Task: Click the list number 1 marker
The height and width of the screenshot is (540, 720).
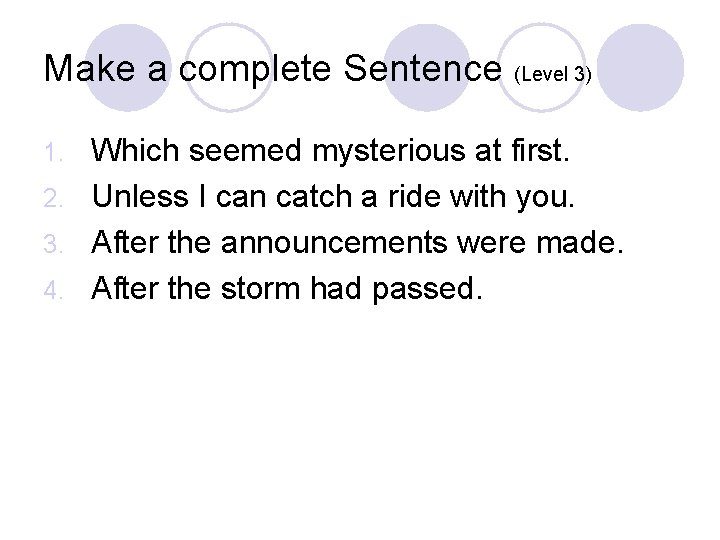Action: [53, 153]
